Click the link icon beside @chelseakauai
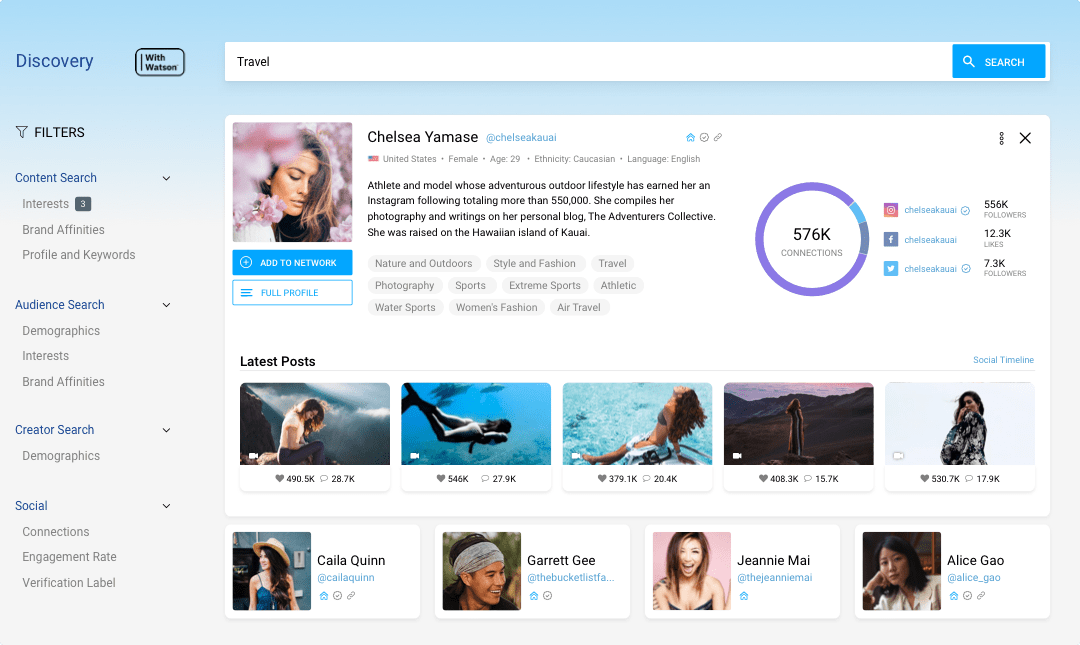 [718, 137]
